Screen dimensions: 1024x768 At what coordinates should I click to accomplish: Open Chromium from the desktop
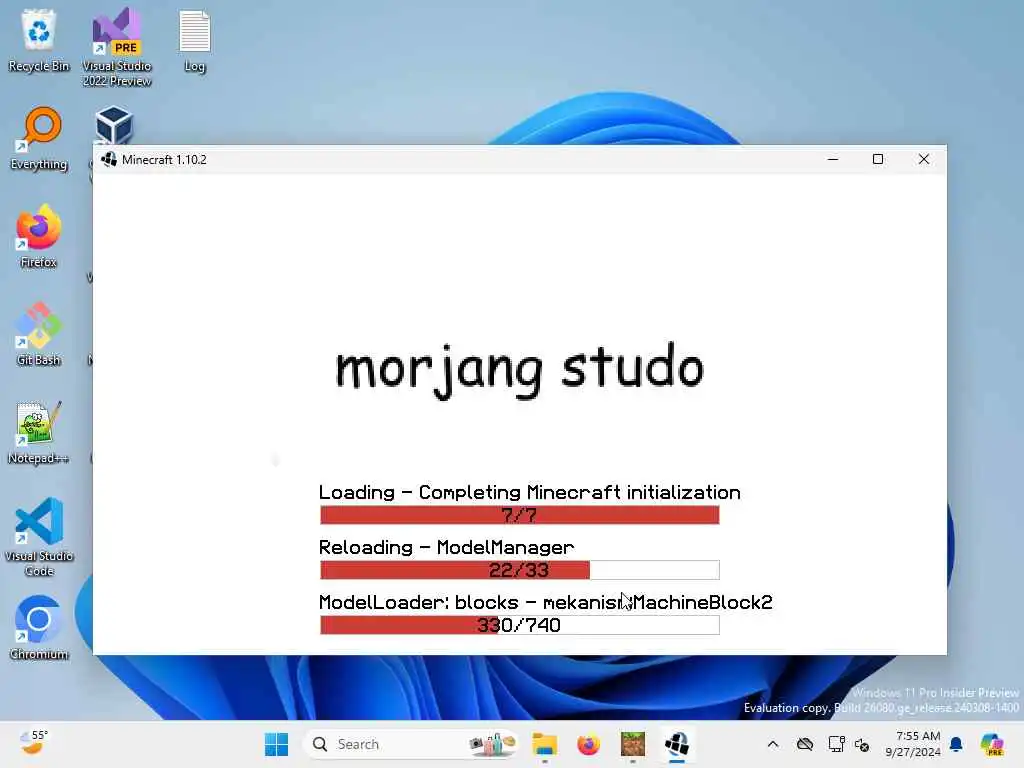[39, 628]
